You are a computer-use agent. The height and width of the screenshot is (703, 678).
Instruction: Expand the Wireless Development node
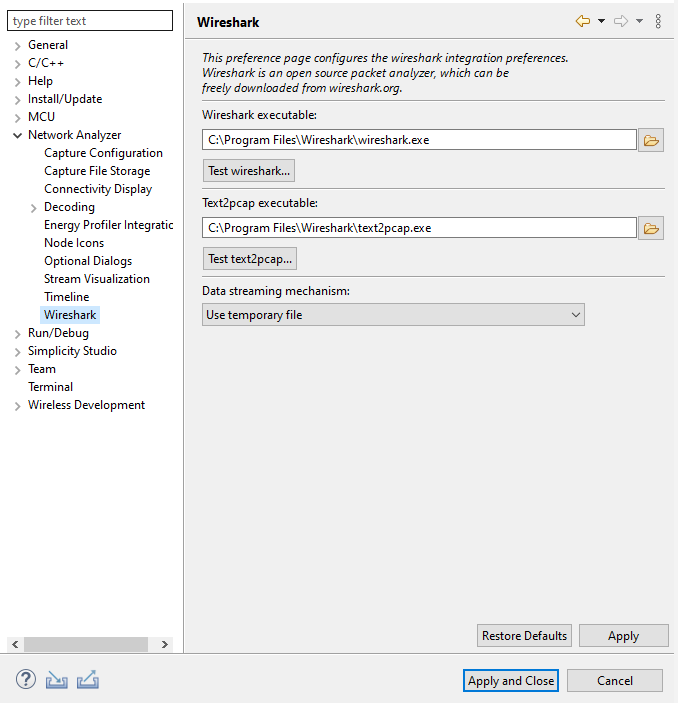tap(17, 406)
